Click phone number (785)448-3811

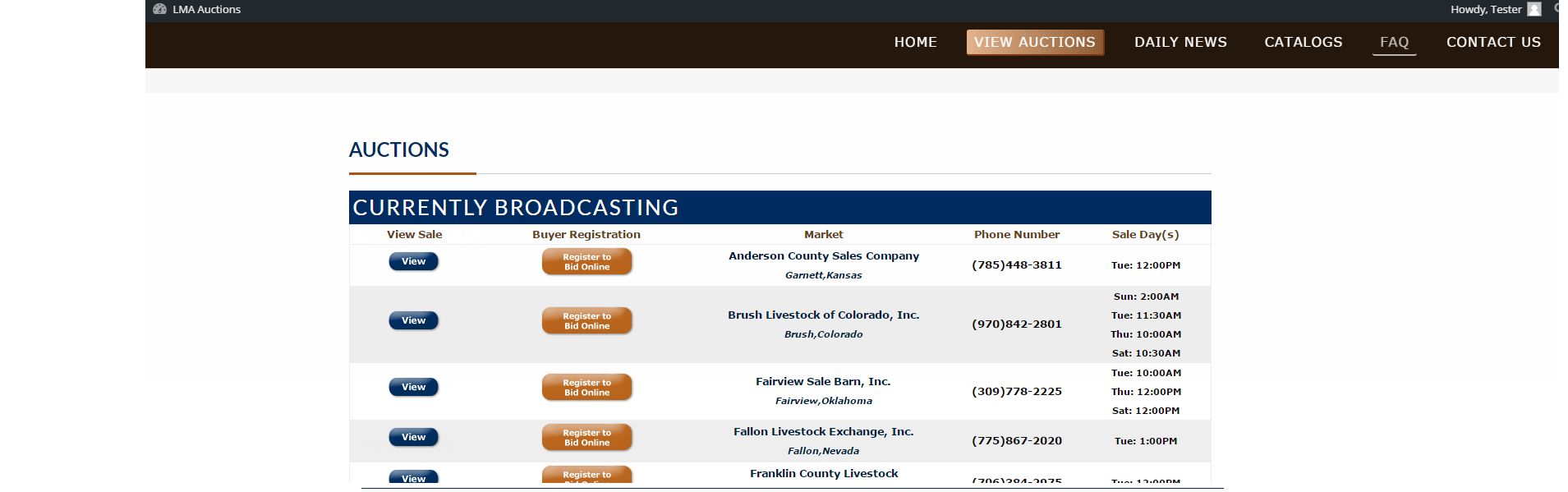pyautogui.click(x=1017, y=265)
